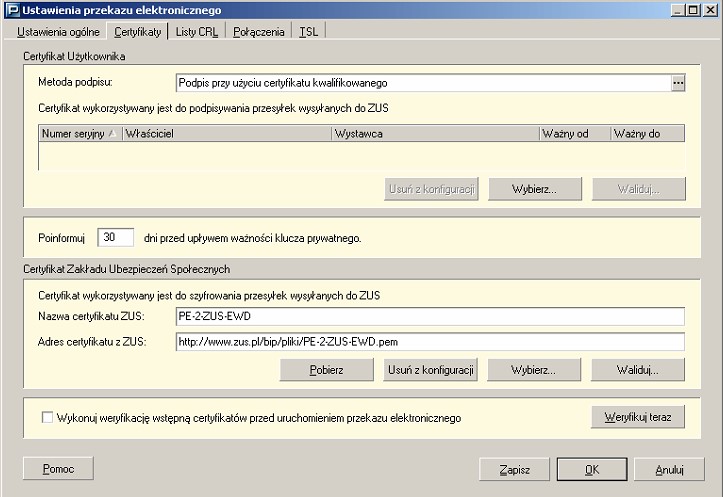The height and width of the screenshot is (497, 723).
Task: Open Metoda podpisu selection ellipsis button
Action: 678,83
